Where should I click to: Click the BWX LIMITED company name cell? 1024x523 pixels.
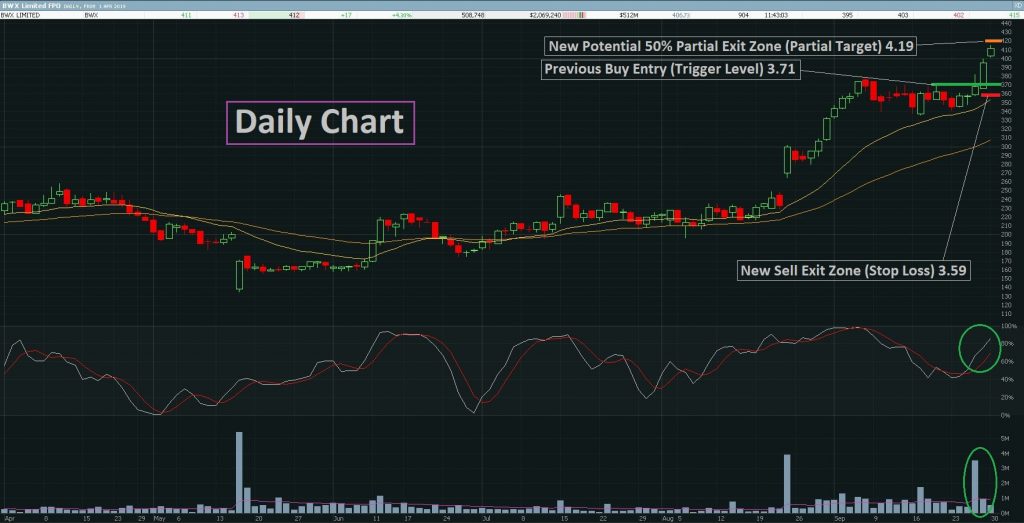(x=18, y=14)
